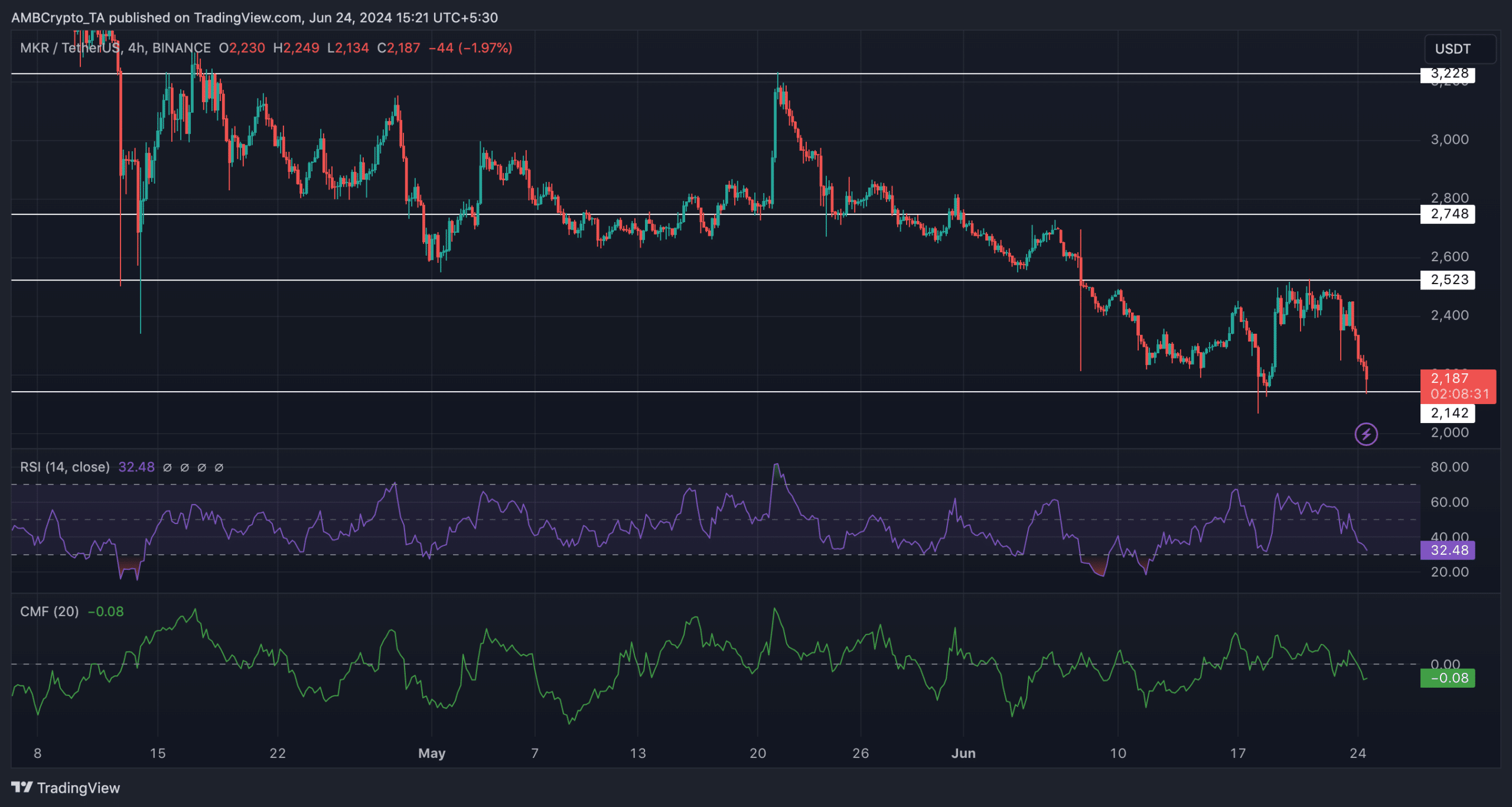Click the 10 date on time axis
Image resolution: width=1512 pixels, height=807 pixels.
pyautogui.click(x=1118, y=753)
